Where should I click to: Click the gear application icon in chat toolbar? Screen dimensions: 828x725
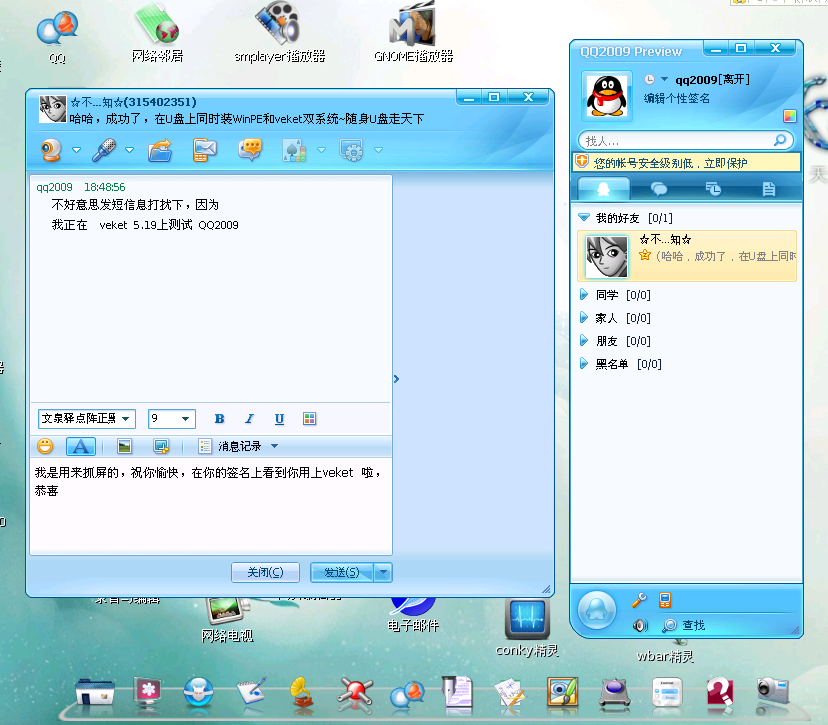351,150
